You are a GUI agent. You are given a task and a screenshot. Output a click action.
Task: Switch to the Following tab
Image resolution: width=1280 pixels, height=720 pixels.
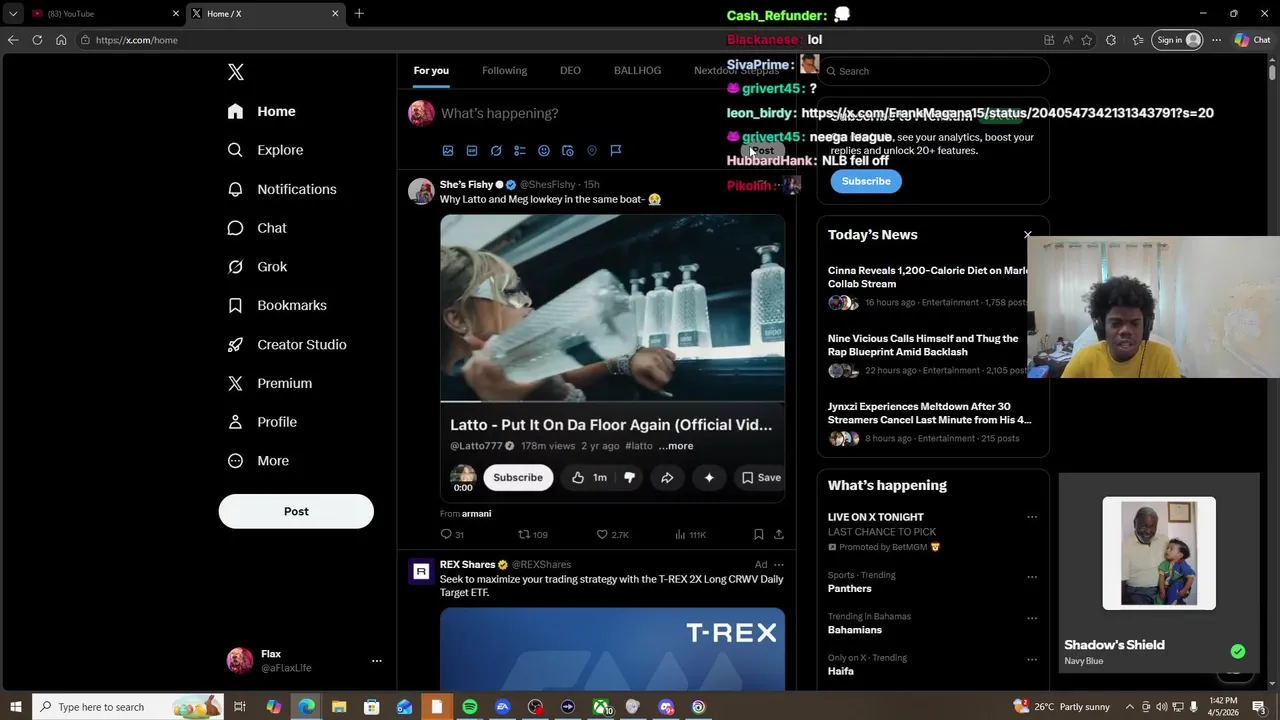click(x=504, y=71)
